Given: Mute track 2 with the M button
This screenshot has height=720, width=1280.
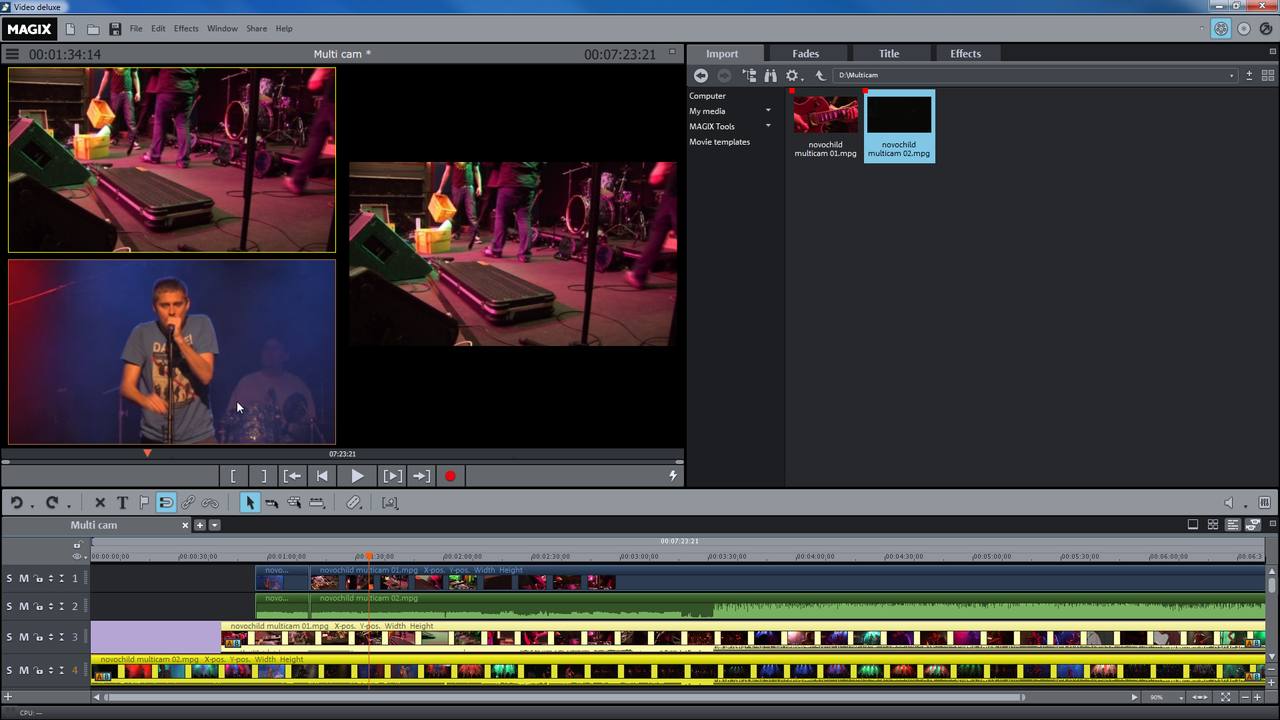Looking at the screenshot, I should [24, 607].
